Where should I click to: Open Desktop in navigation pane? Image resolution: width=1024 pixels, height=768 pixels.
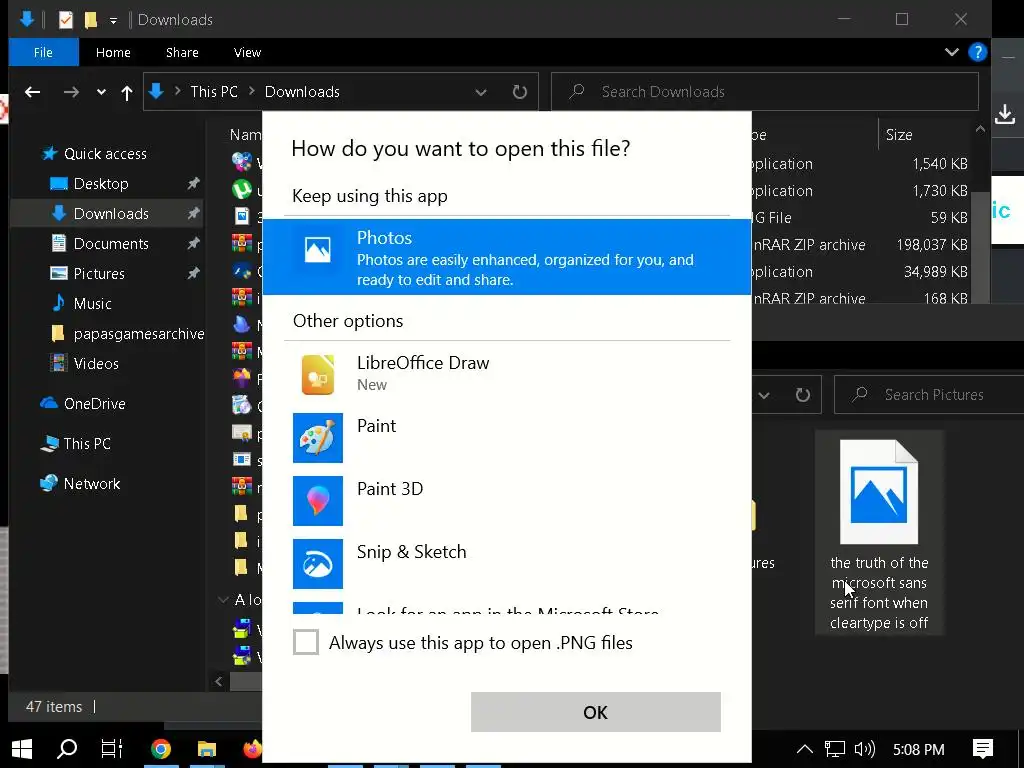tap(101, 184)
